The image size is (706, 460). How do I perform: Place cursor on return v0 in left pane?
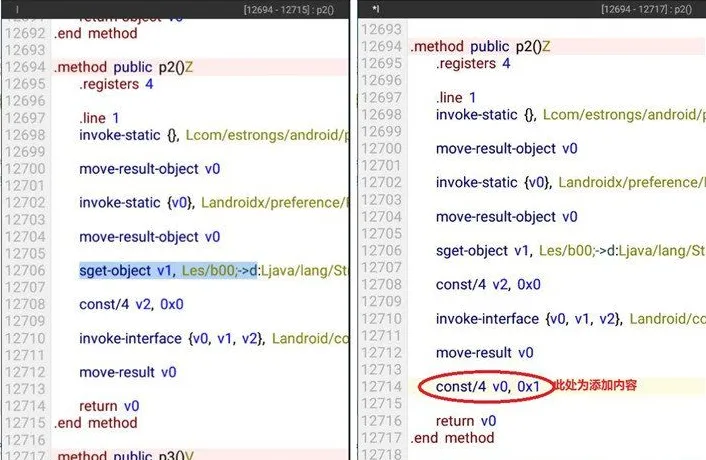tap(109, 406)
